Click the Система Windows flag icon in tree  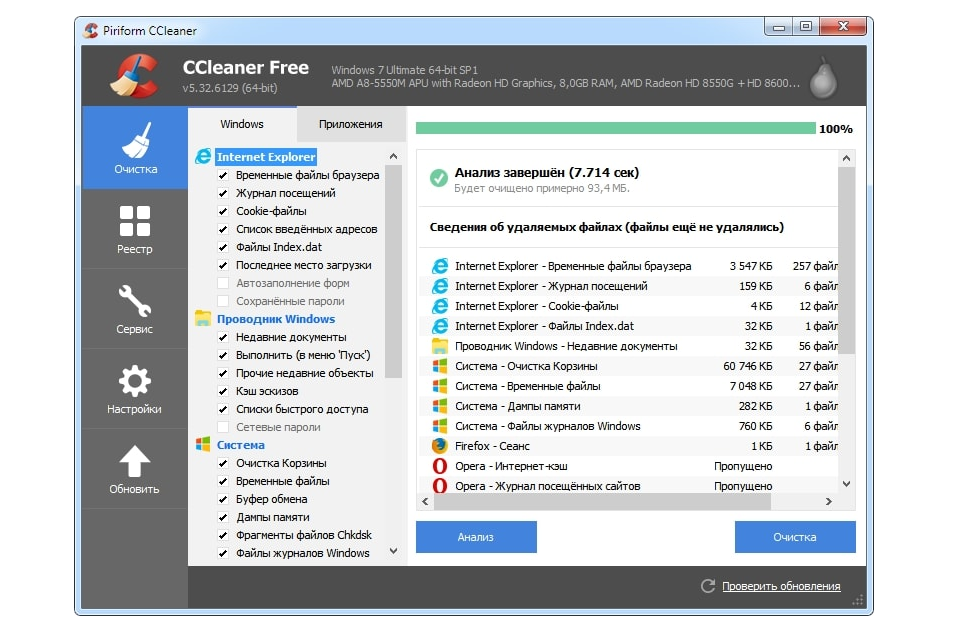(x=203, y=445)
